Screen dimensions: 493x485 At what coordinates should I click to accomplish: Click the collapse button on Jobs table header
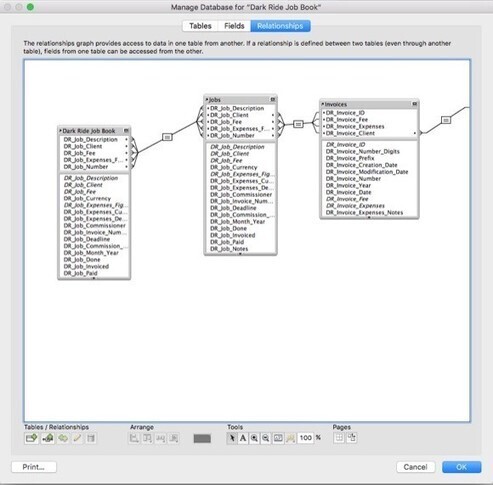pos(273,99)
